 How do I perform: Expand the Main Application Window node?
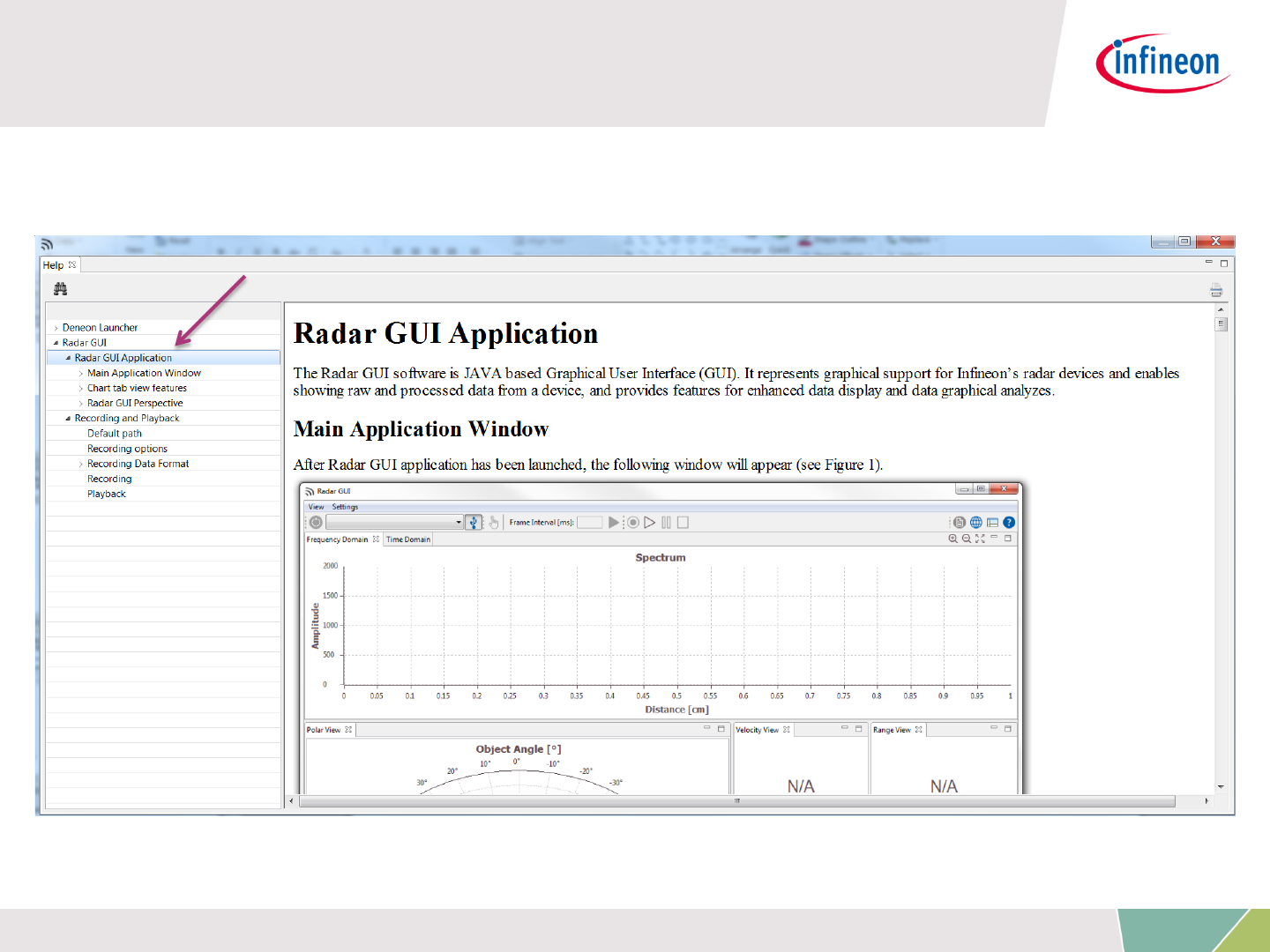[80, 374]
